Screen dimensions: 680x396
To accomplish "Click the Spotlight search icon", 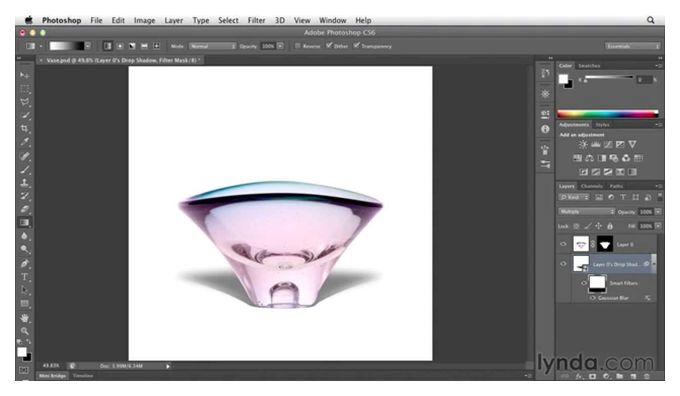I will coord(651,20).
